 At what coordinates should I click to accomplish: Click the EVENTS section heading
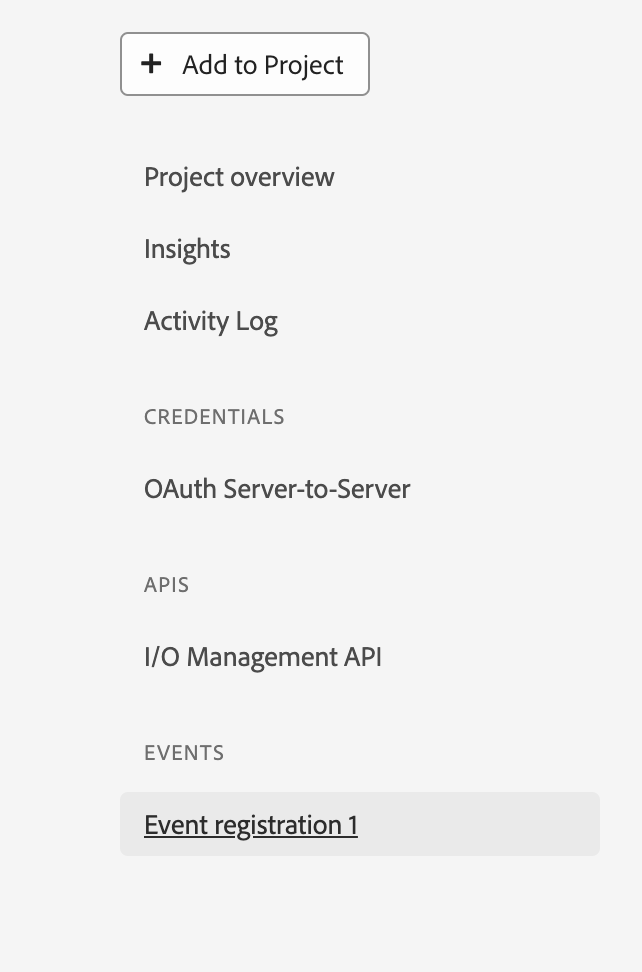(x=184, y=753)
